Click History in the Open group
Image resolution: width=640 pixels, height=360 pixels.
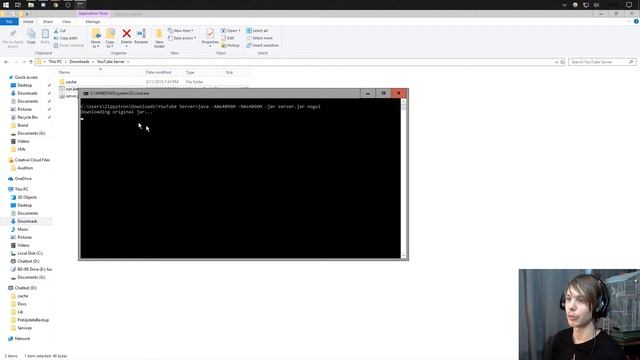[x=231, y=45]
